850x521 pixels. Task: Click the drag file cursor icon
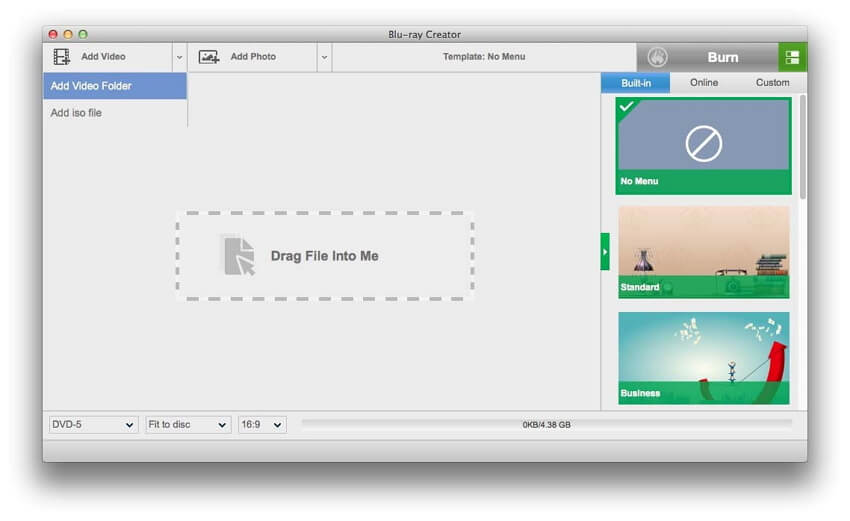[238, 255]
